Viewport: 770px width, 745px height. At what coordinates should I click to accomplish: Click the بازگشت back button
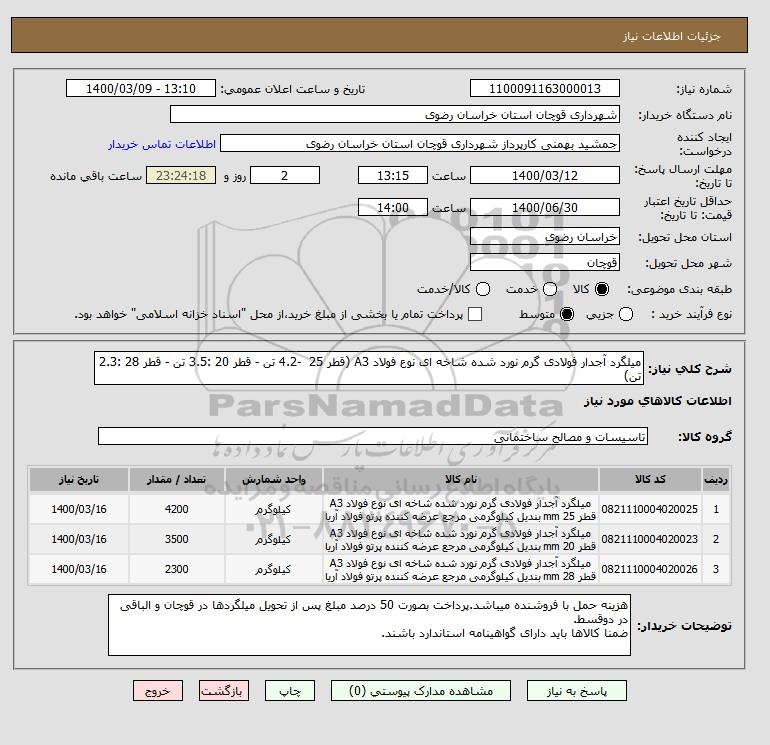(224, 691)
